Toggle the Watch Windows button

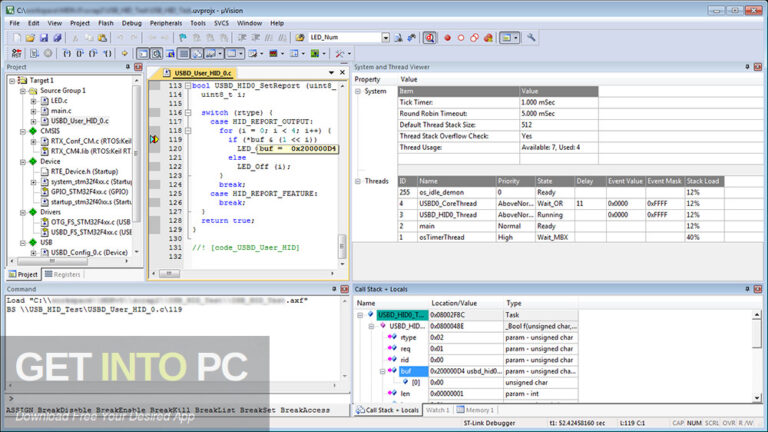point(210,53)
